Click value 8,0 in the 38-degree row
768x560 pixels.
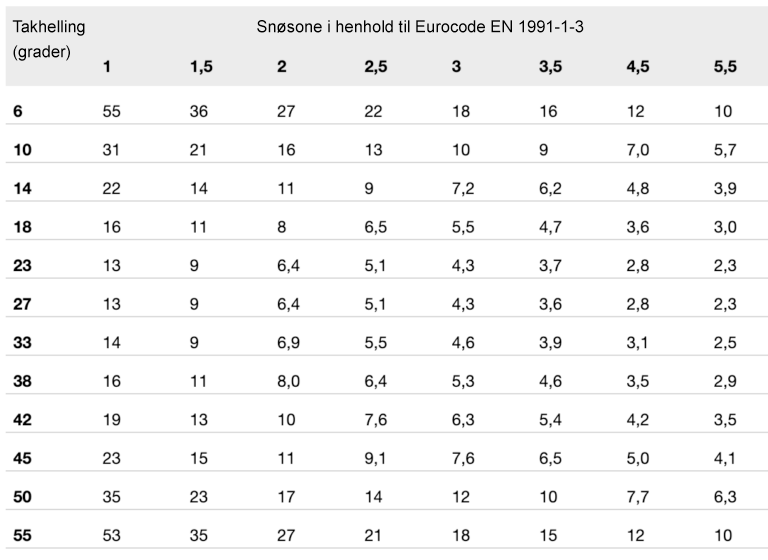pos(287,381)
